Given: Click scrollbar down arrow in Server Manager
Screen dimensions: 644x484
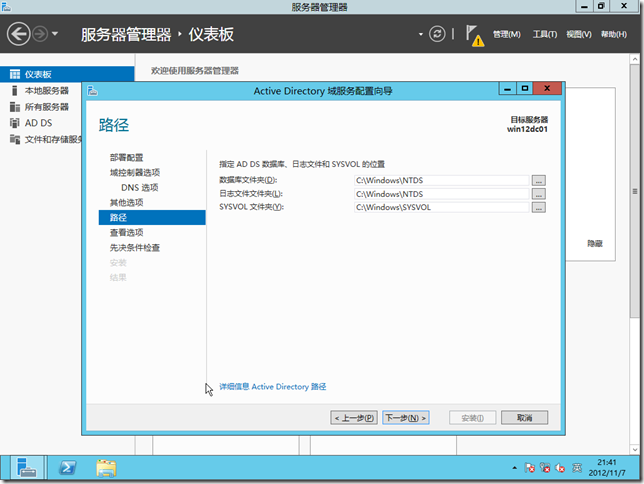Looking at the screenshot, I should pyautogui.click(x=635, y=450).
